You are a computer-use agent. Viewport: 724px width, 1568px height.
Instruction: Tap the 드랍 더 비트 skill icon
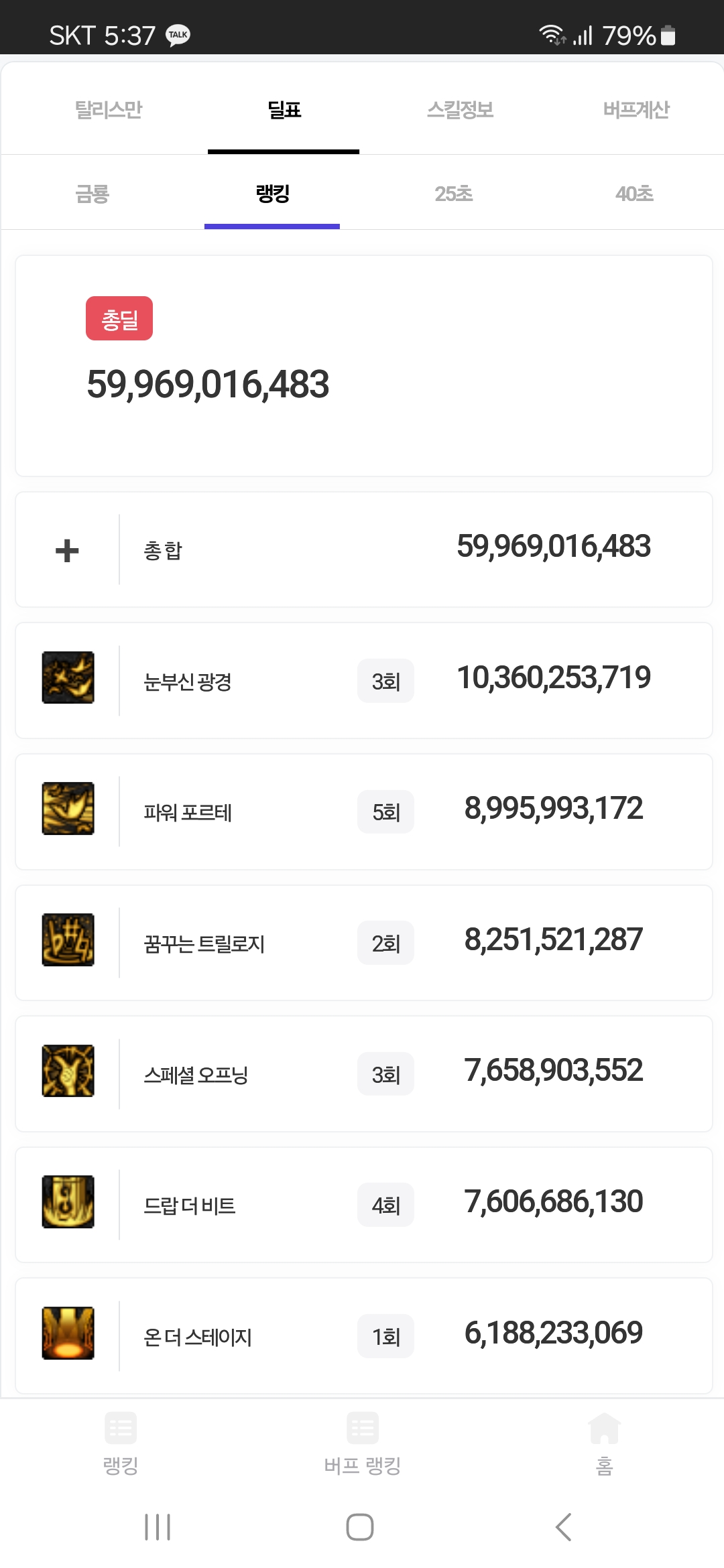pyautogui.click(x=68, y=1201)
